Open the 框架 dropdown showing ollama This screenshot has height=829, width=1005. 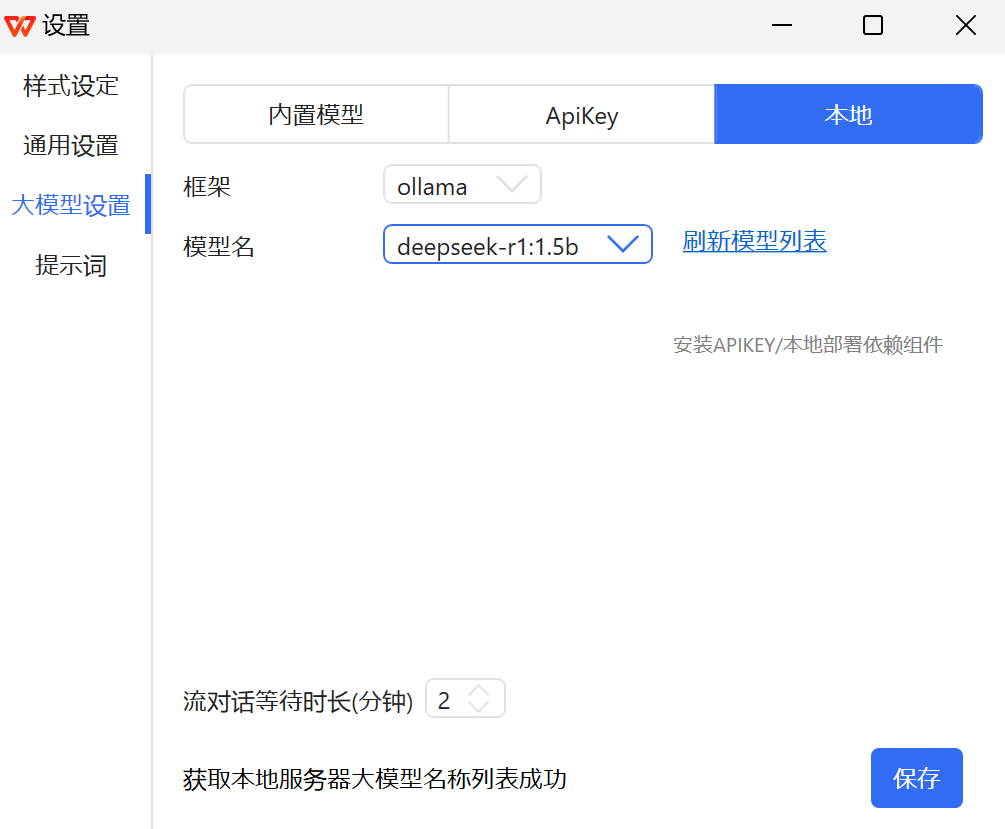click(462, 184)
